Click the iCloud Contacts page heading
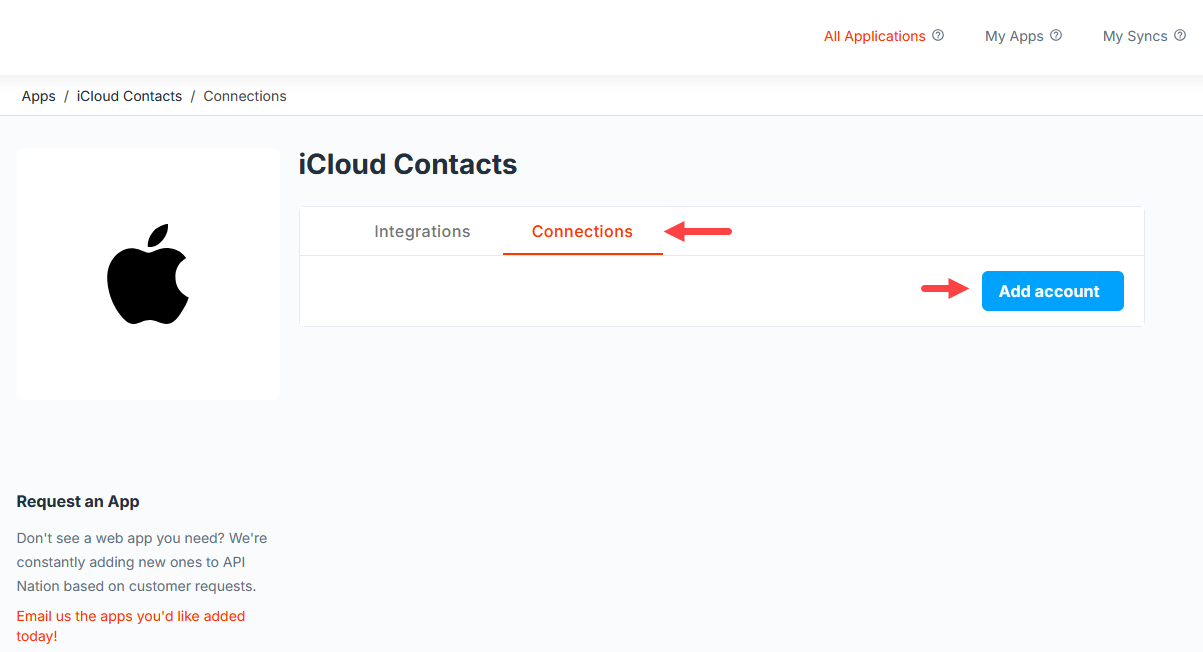The image size is (1203, 652). (x=408, y=164)
